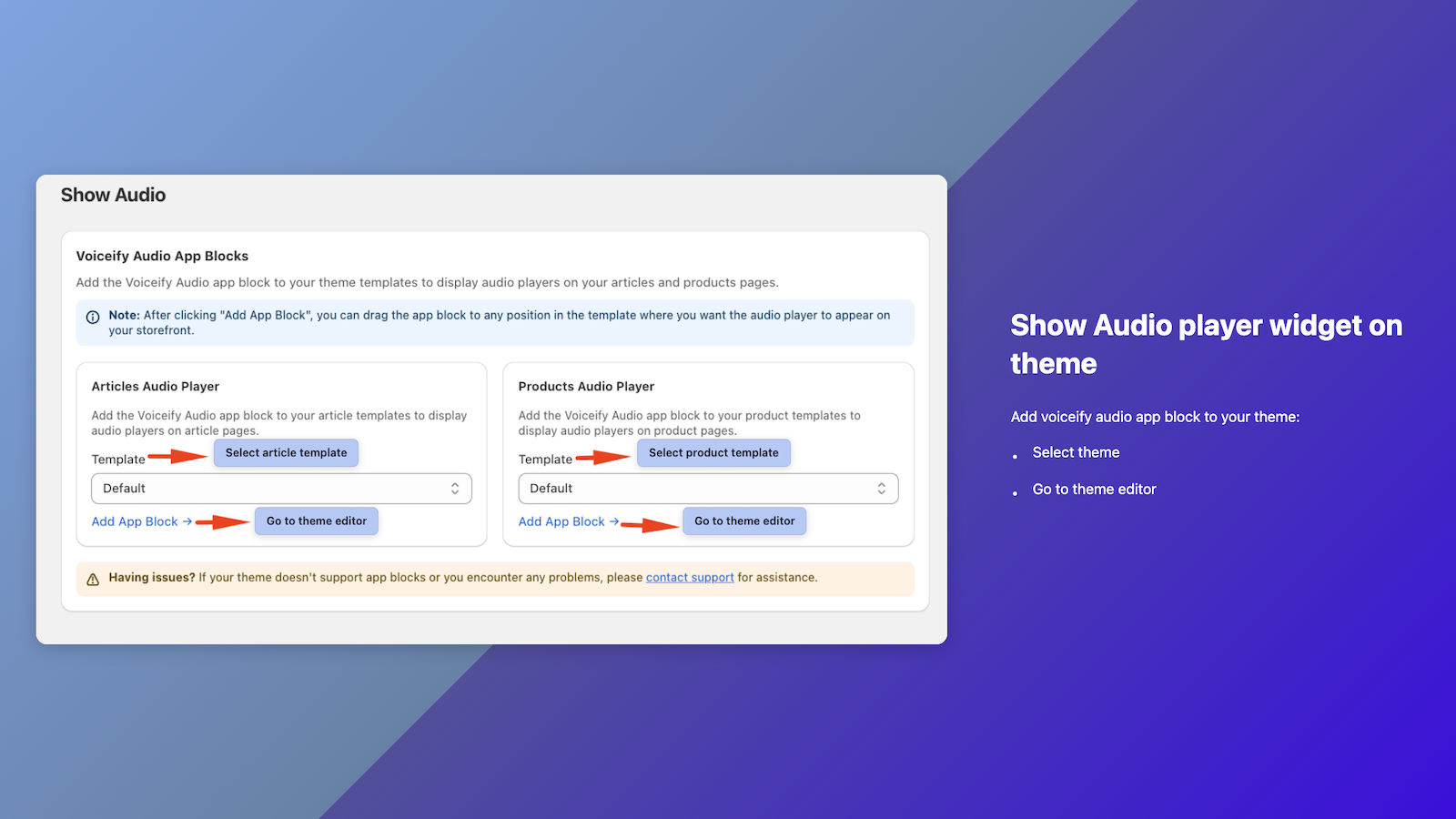1456x819 pixels.
Task: Click Add App Block under Products Audio Player
Action: pyautogui.click(x=561, y=521)
